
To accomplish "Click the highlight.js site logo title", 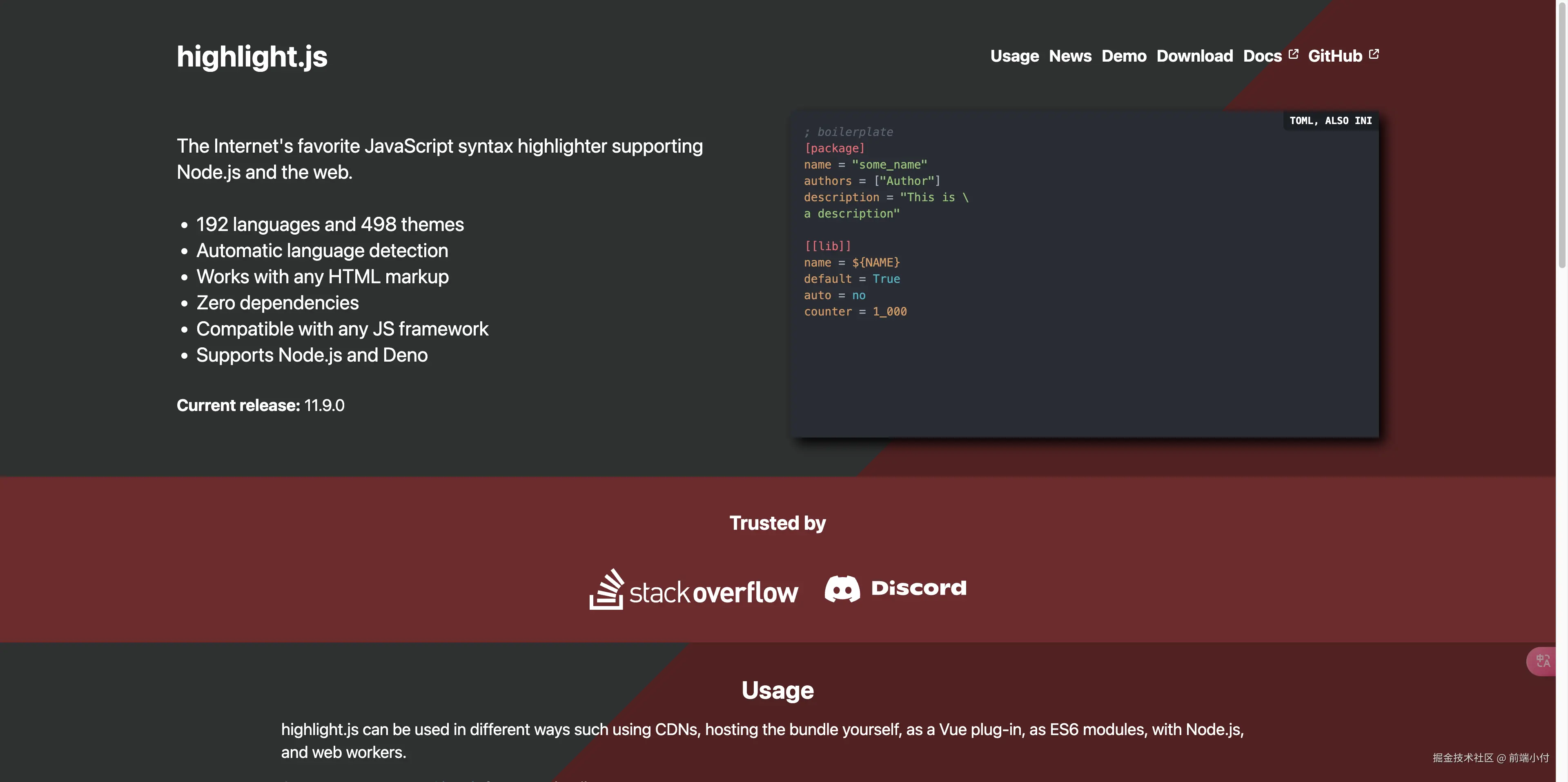I will 252,56.
